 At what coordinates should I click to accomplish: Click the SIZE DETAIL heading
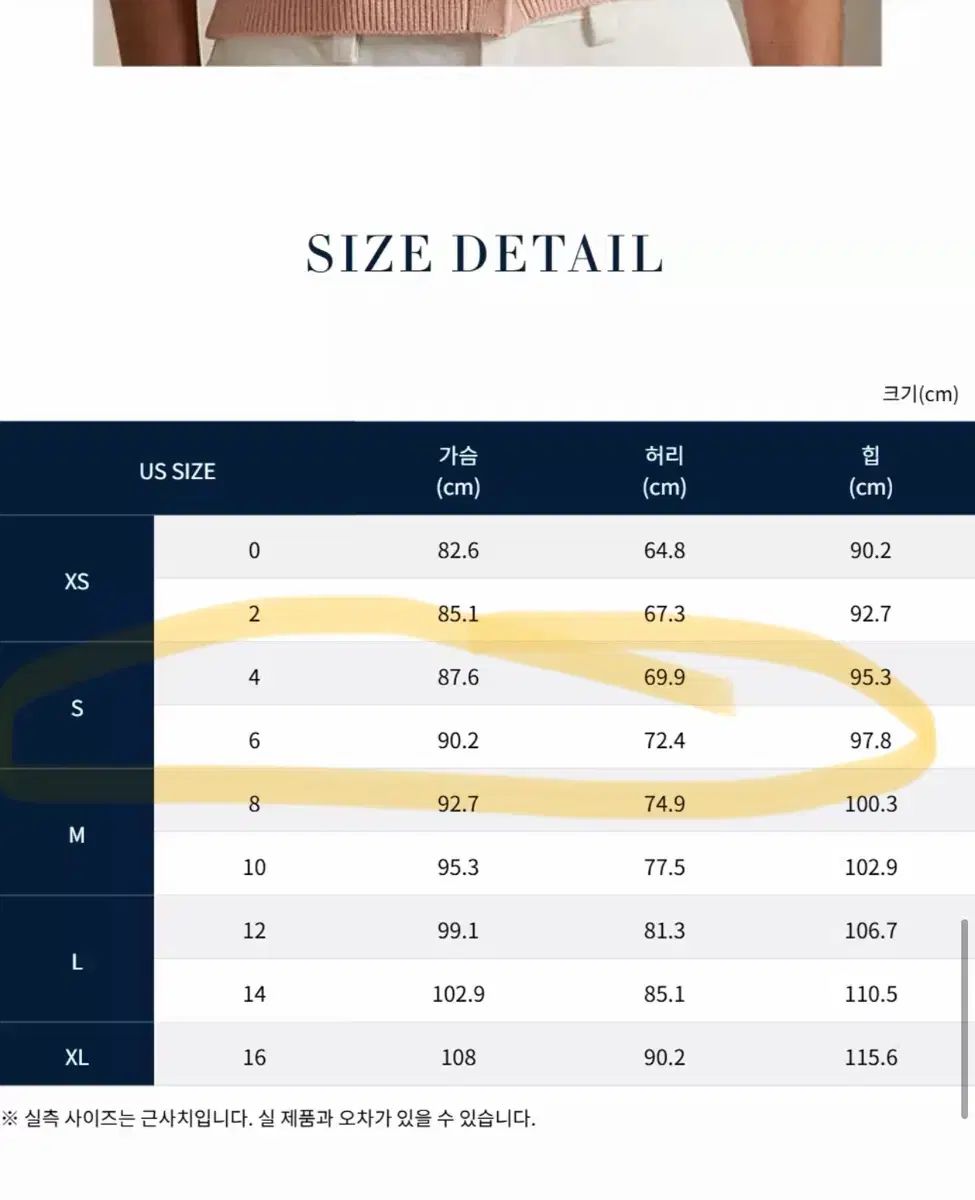pos(485,254)
